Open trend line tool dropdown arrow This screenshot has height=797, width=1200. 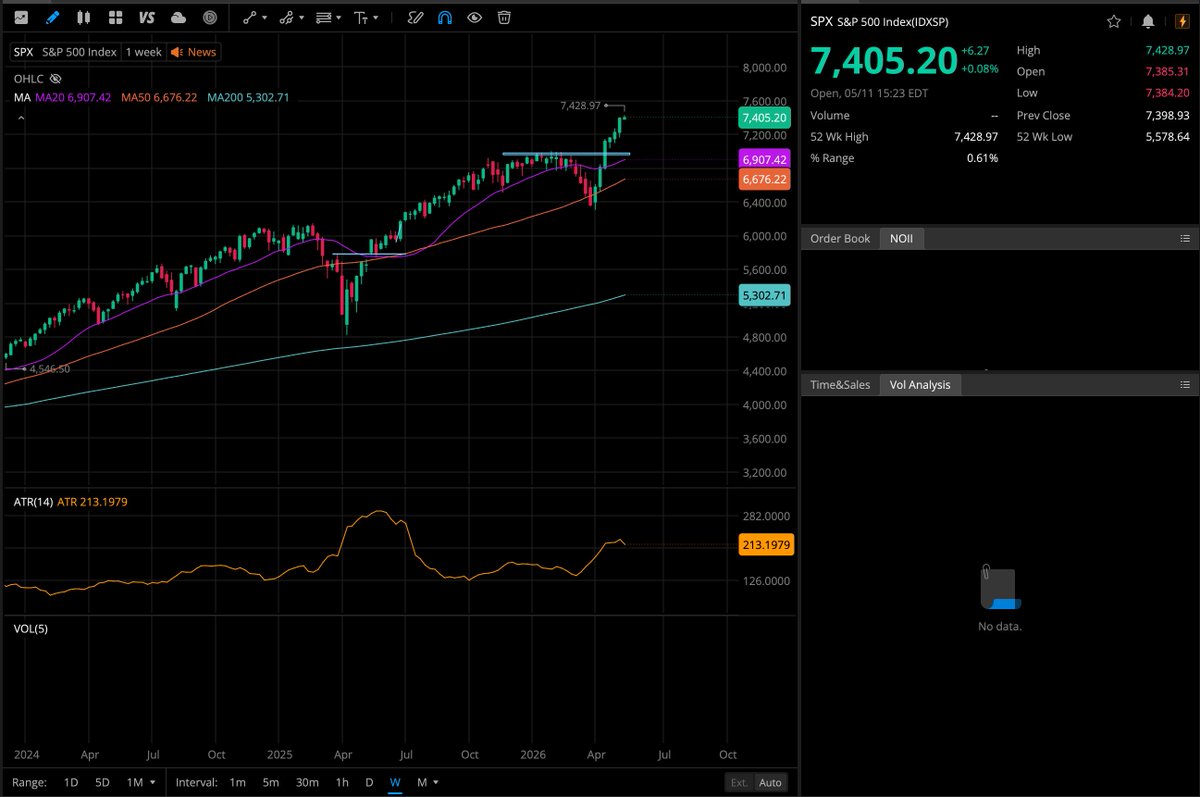pyautogui.click(x=266, y=18)
